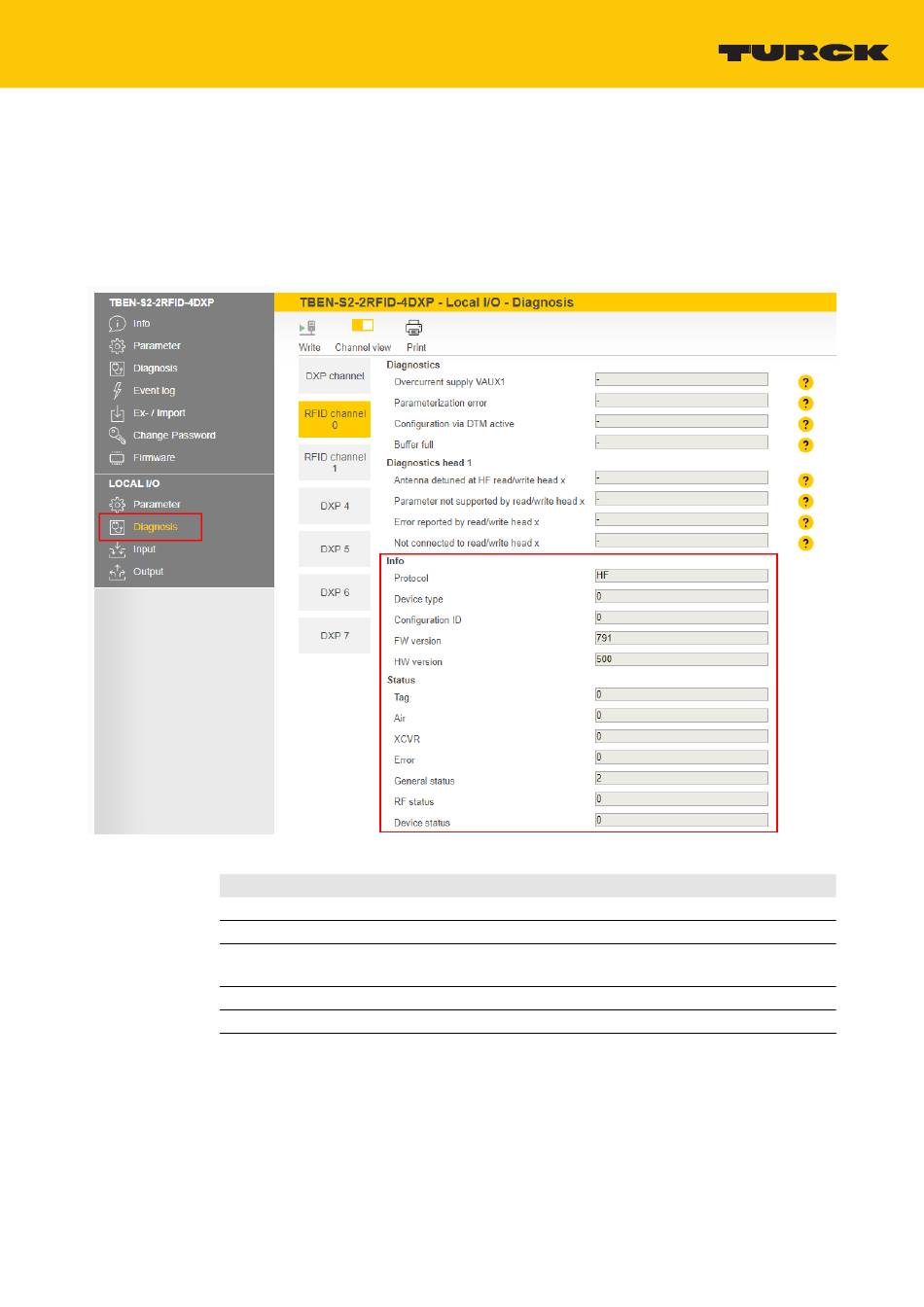Click help icon for Overcurrent supply VAUX1
The width and height of the screenshot is (924, 1307).
[x=805, y=383]
